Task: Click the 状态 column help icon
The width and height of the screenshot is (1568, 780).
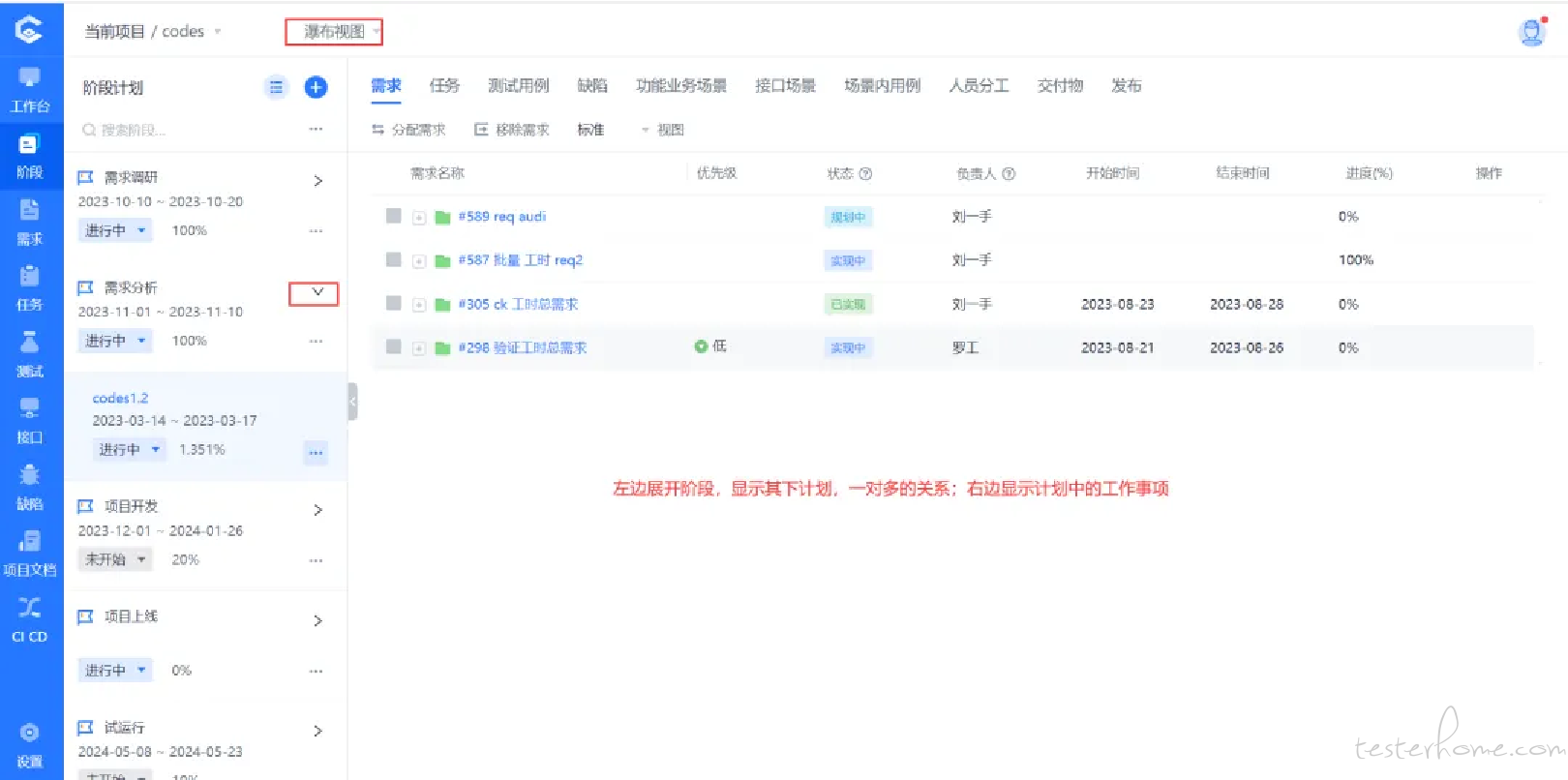Action: (x=865, y=174)
